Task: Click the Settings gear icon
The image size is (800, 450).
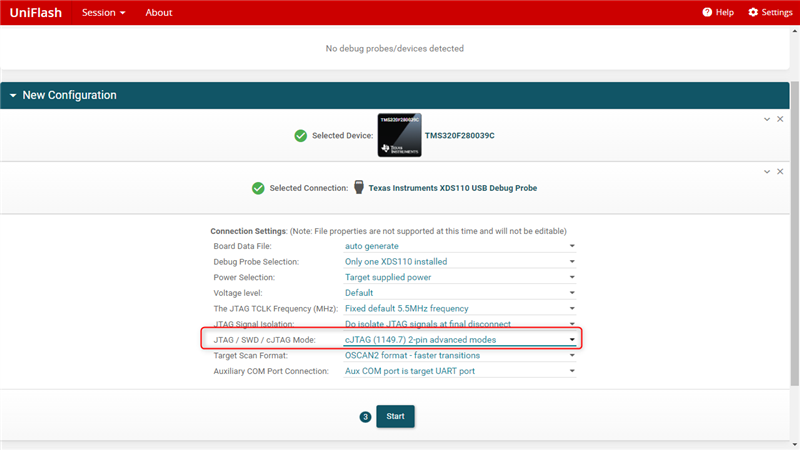Action: [x=753, y=12]
